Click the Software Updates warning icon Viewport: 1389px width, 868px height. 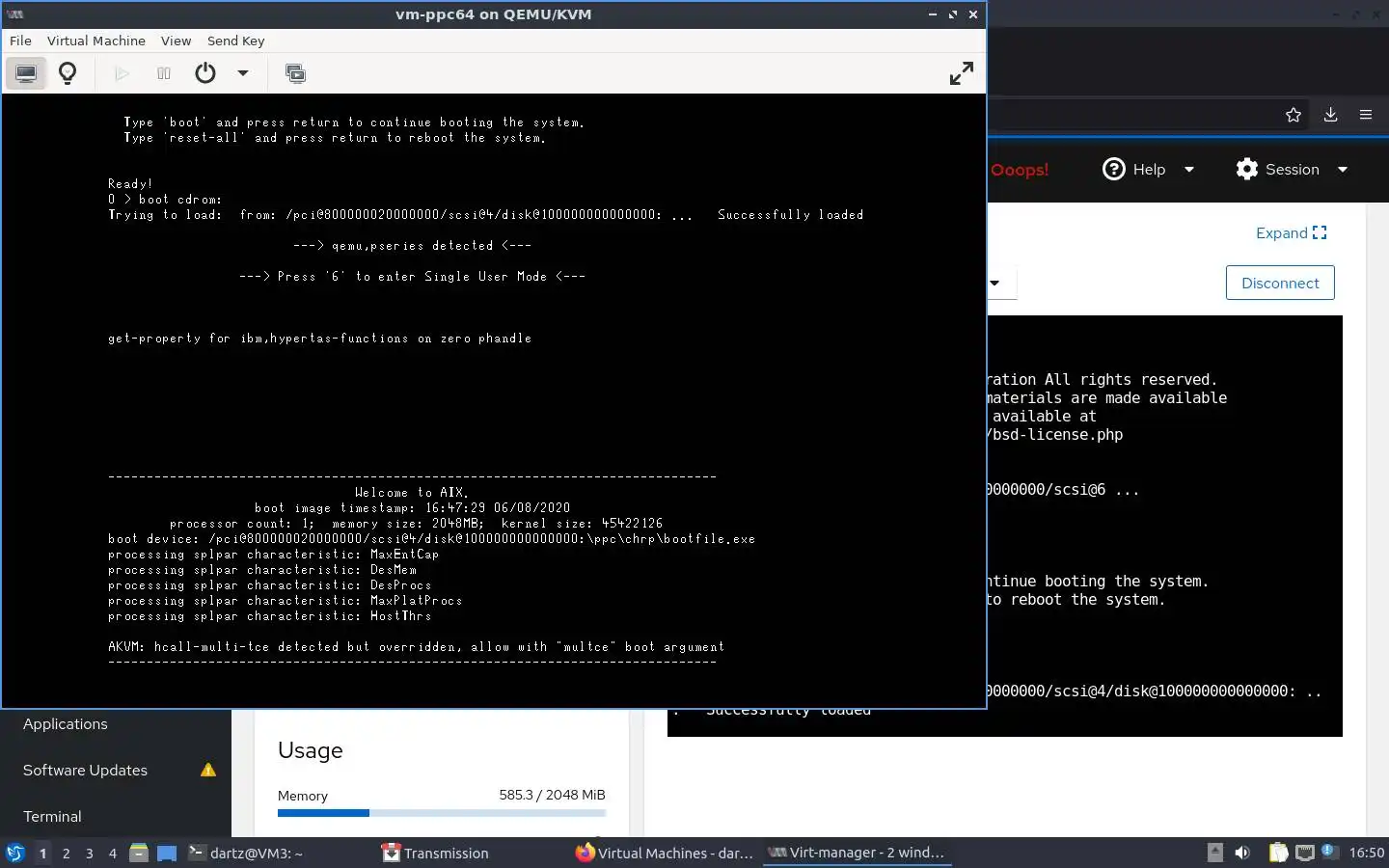pyautogui.click(x=208, y=770)
